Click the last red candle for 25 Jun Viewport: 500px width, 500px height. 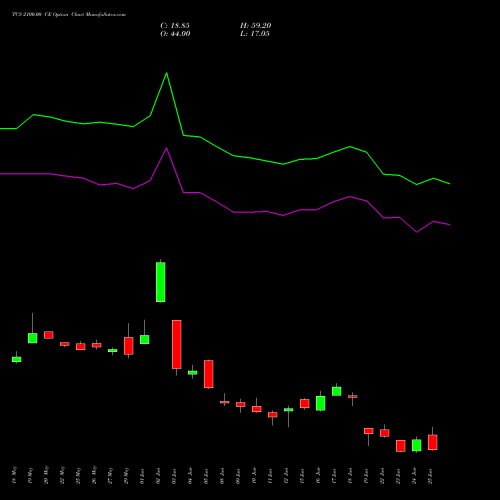click(433, 442)
